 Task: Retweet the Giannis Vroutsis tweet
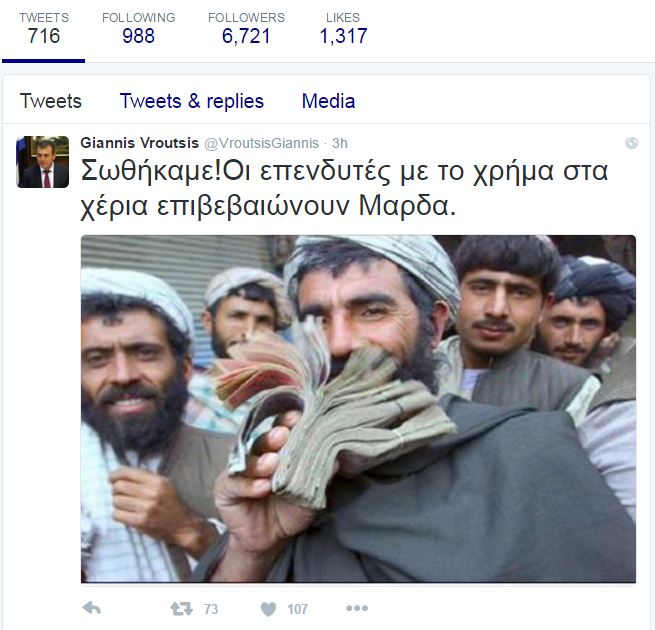pyautogui.click(x=181, y=609)
